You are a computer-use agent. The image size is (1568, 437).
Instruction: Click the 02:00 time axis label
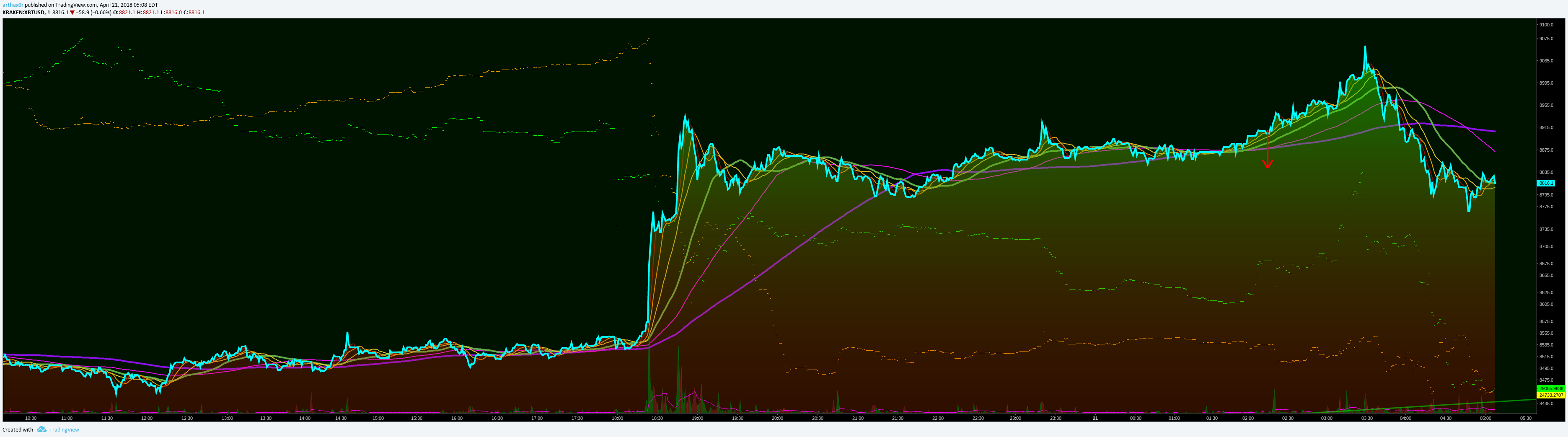coord(1248,418)
